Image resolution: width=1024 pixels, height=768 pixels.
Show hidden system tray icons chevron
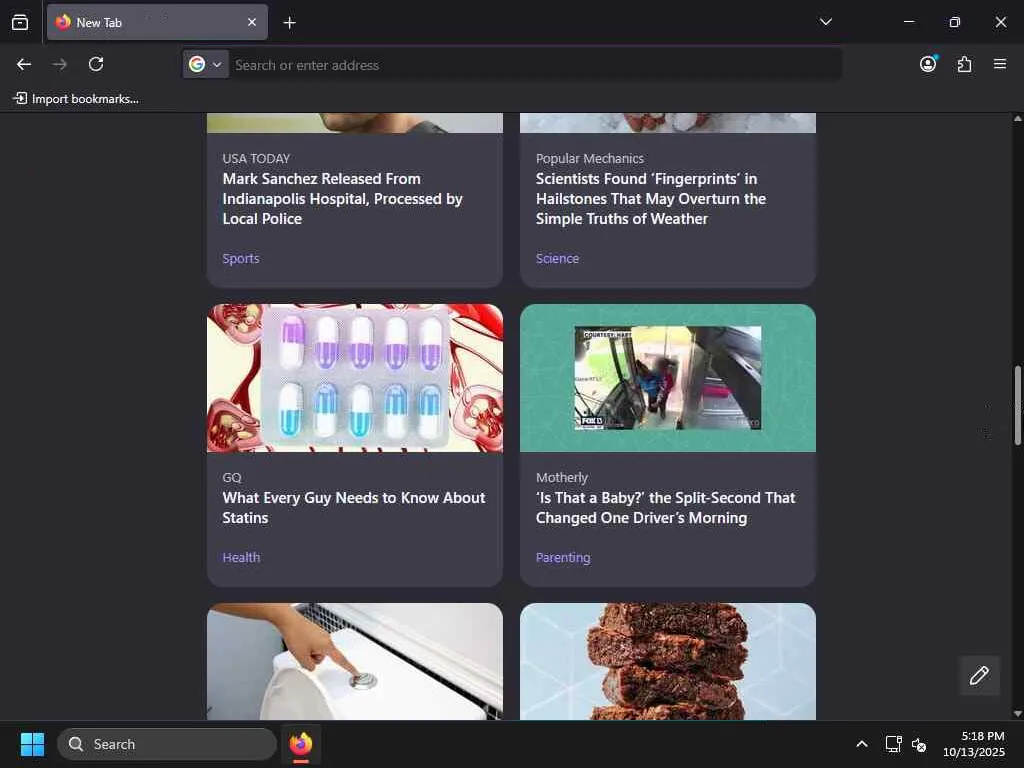coord(862,744)
